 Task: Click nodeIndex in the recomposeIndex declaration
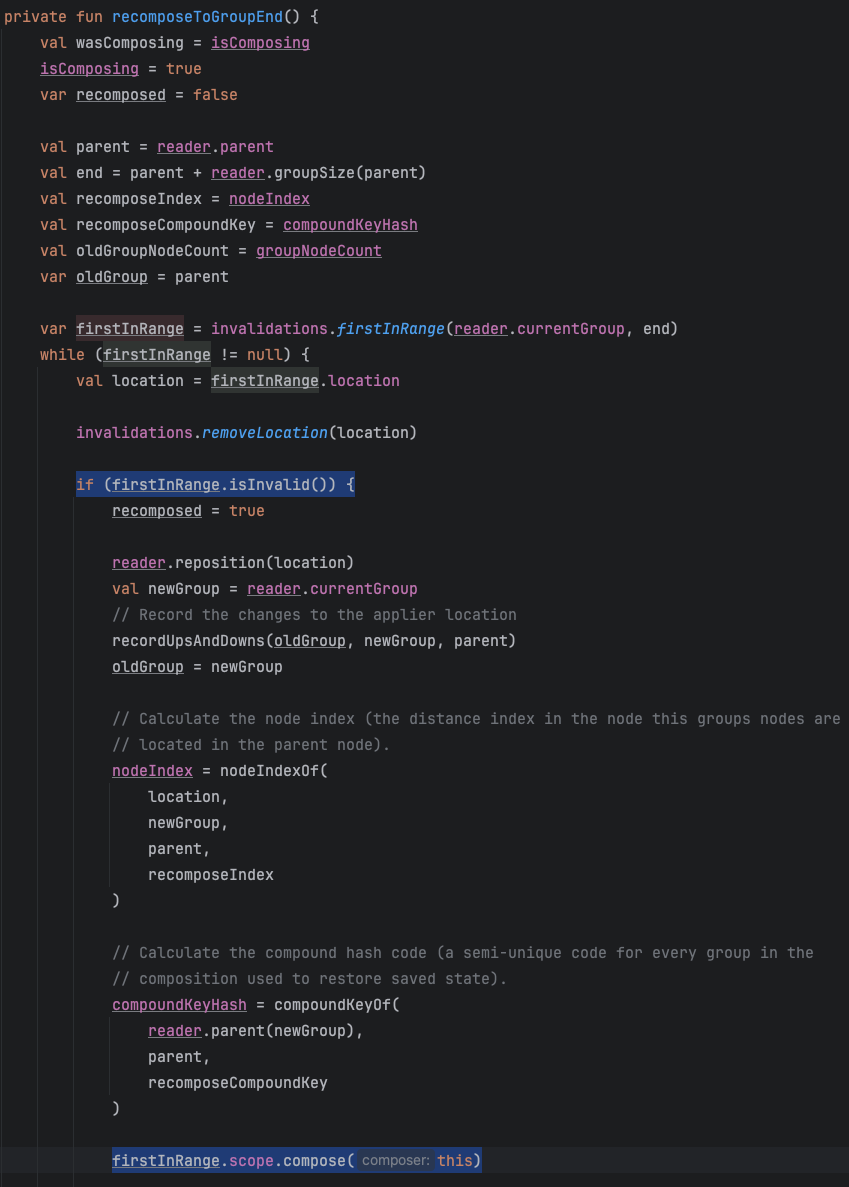[x=269, y=199]
